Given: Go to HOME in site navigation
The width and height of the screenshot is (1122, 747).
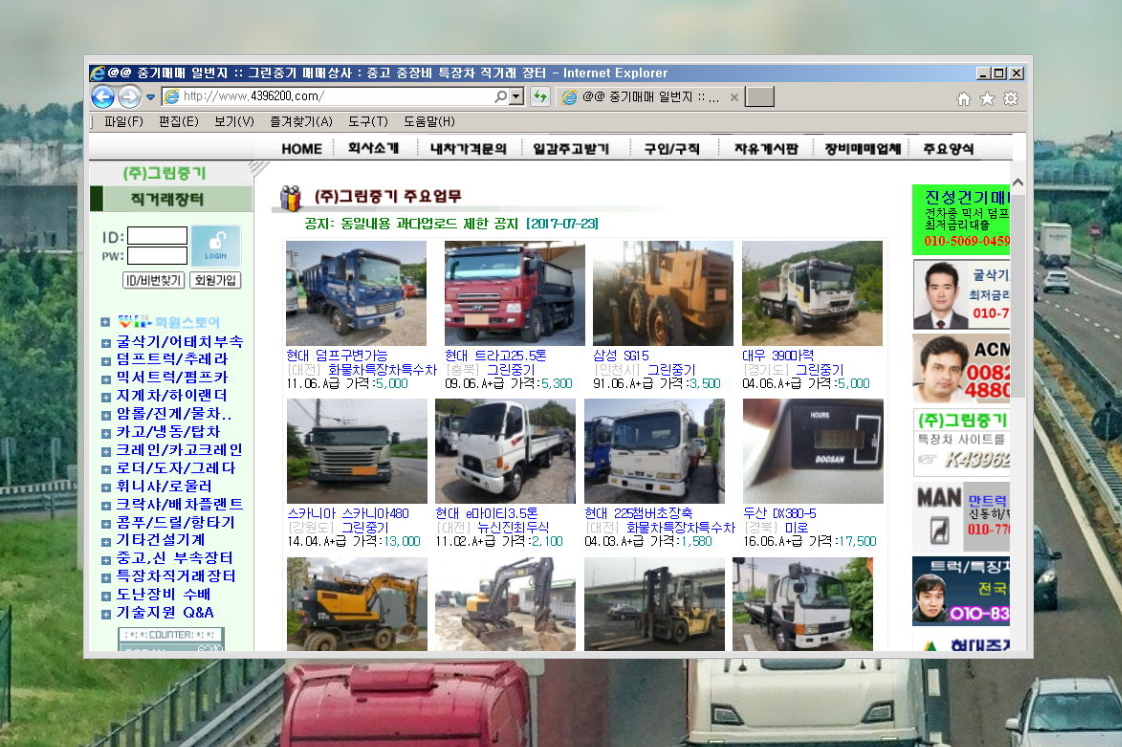Looking at the screenshot, I should point(301,149).
